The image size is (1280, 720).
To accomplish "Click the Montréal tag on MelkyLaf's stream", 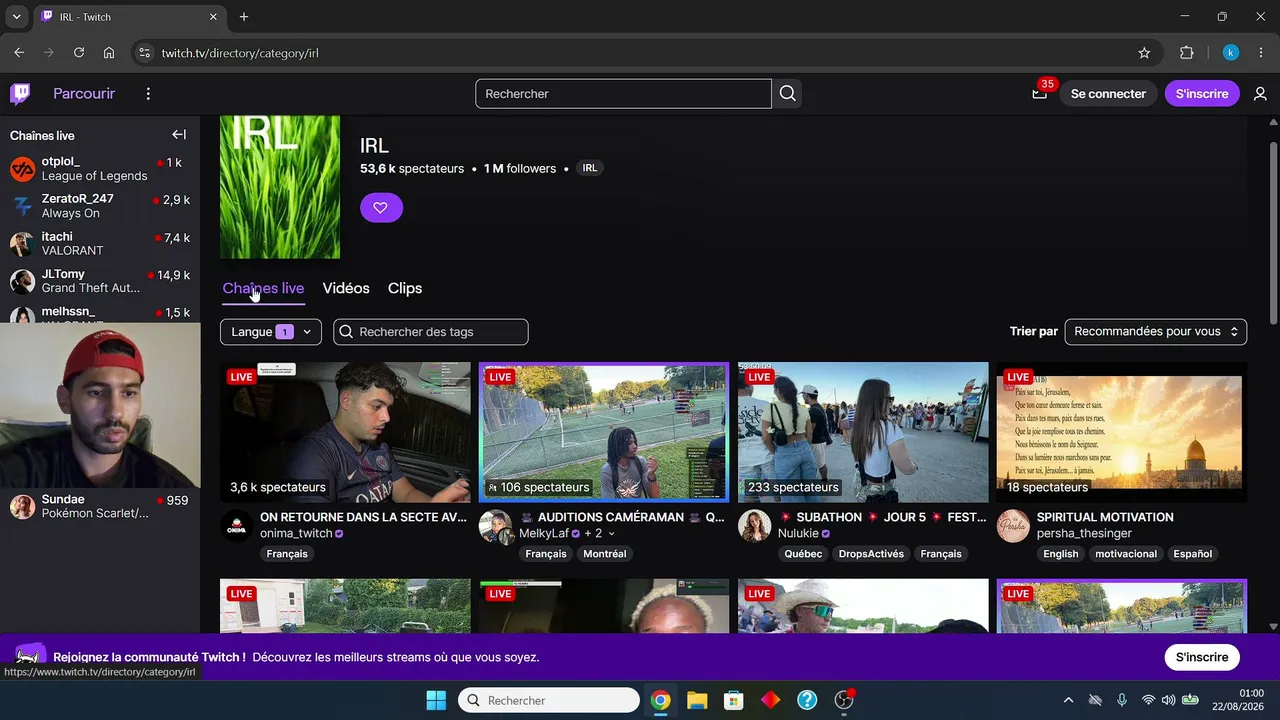I will coord(605,554).
